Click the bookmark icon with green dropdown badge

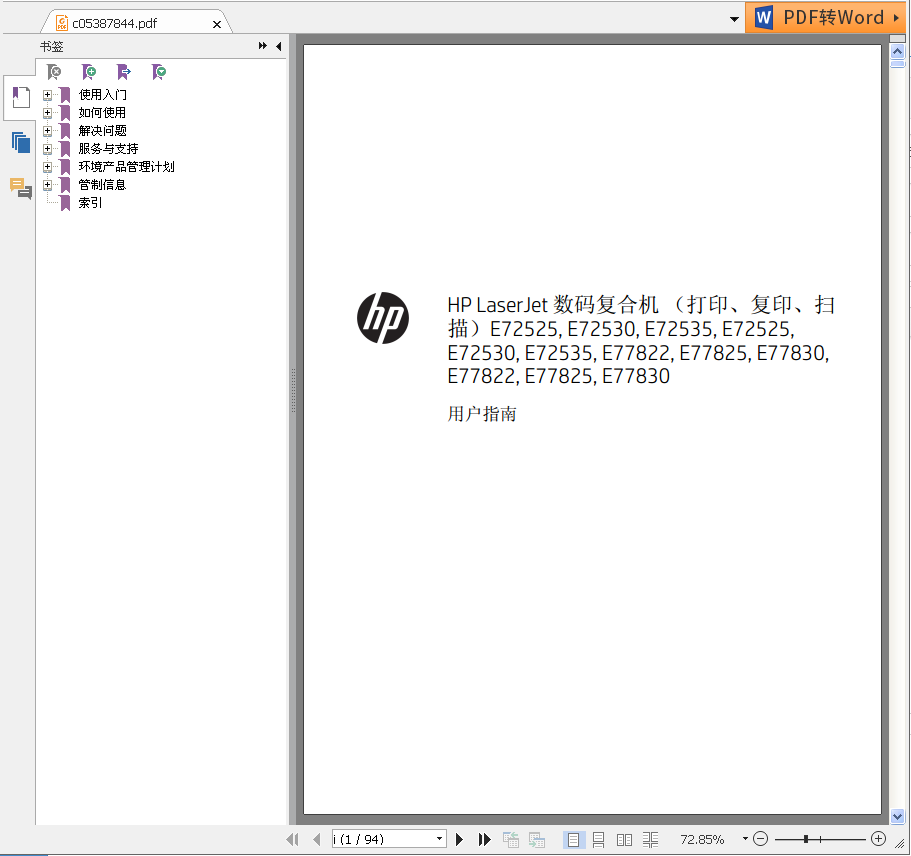pos(159,72)
